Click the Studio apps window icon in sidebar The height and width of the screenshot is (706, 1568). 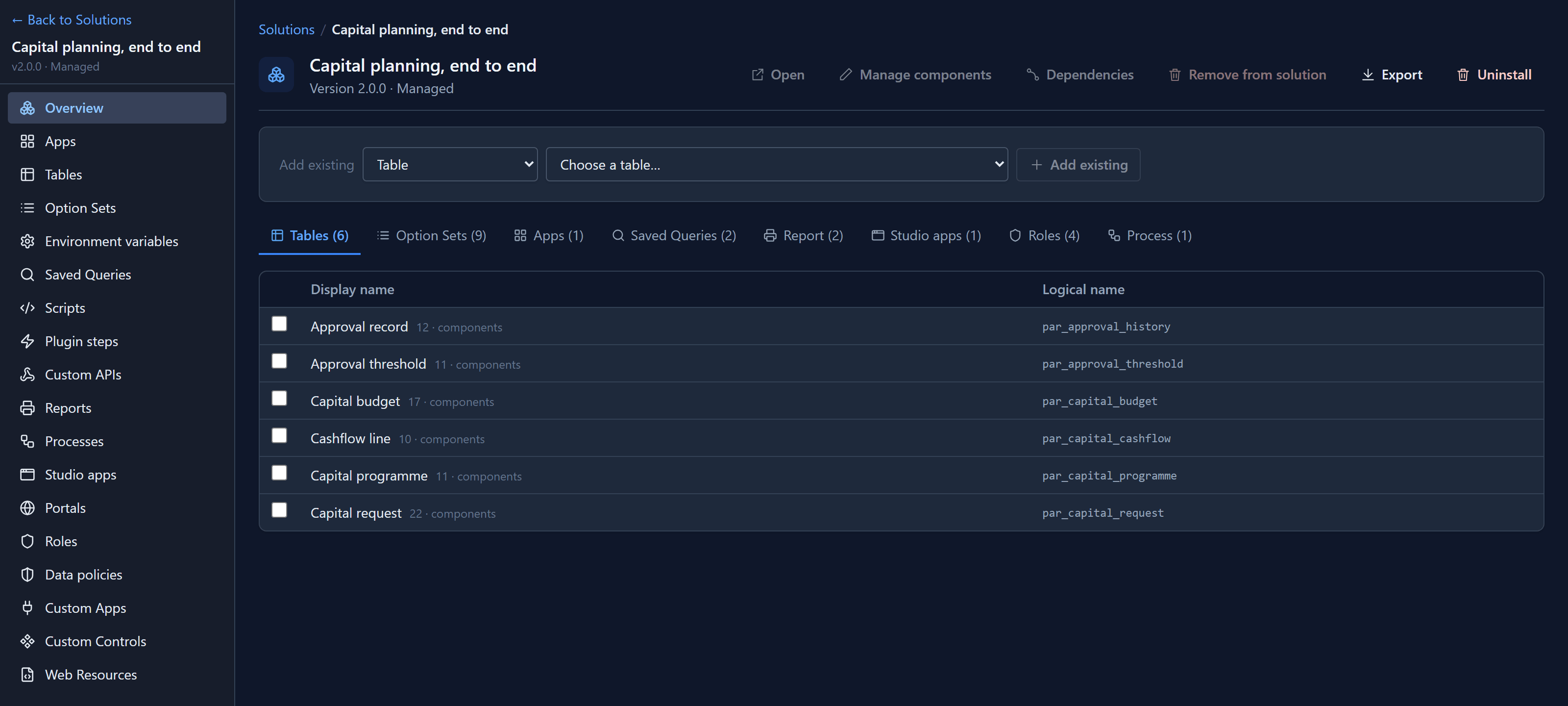tap(27, 475)
